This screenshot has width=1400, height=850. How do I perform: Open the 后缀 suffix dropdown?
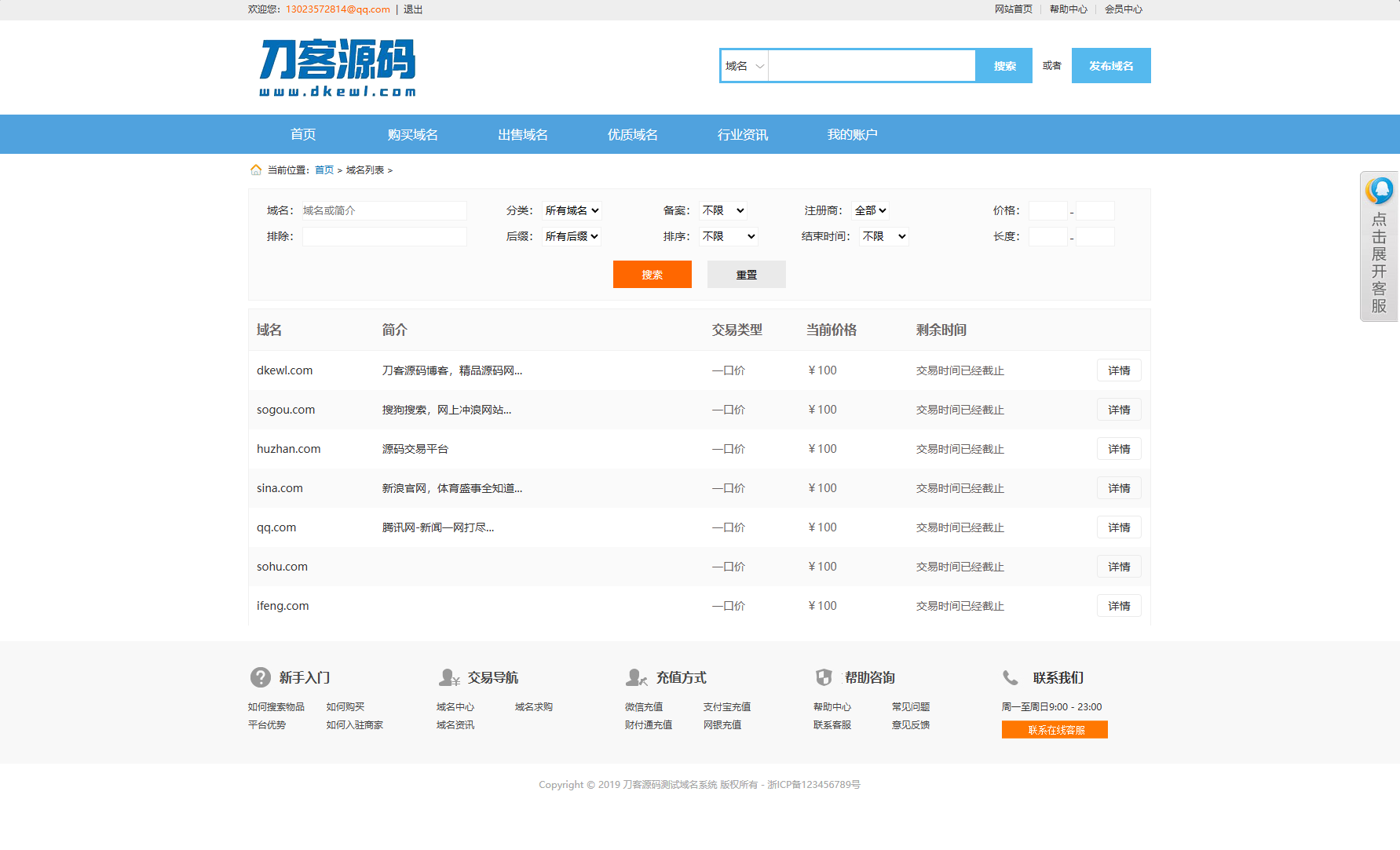click(x=571, y=235)
